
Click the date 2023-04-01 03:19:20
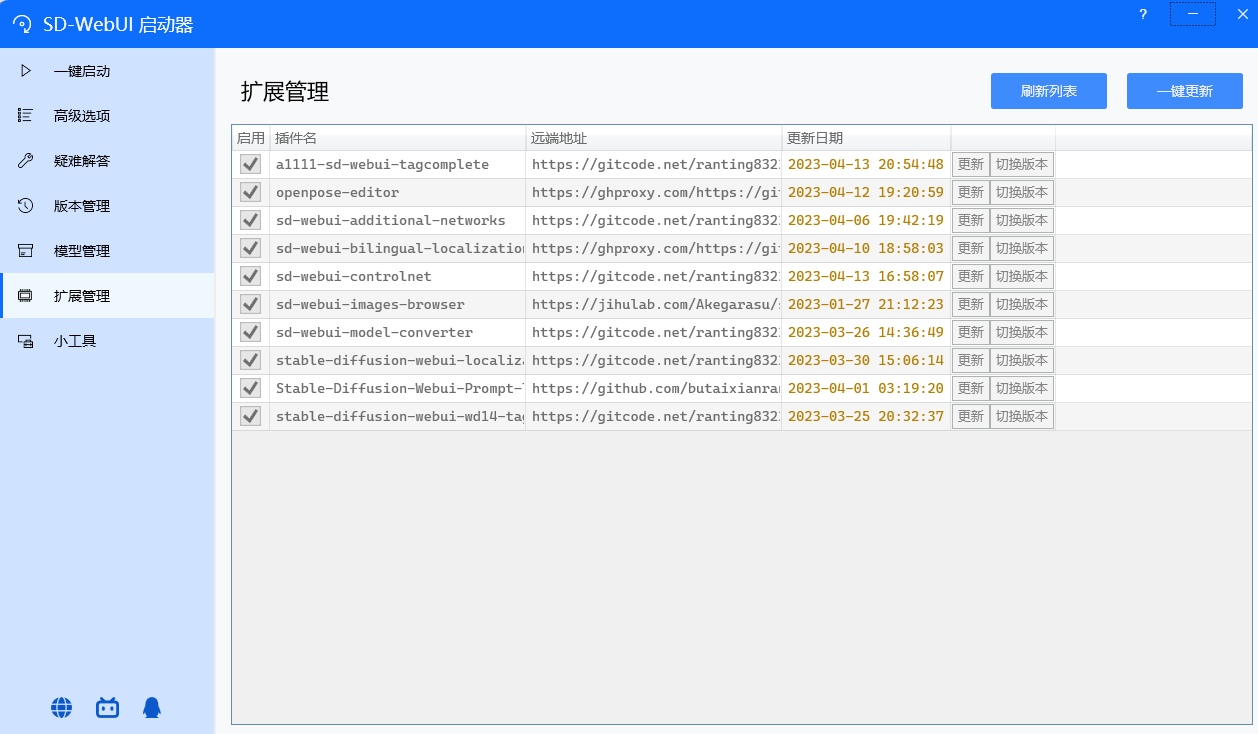[866, 388]
